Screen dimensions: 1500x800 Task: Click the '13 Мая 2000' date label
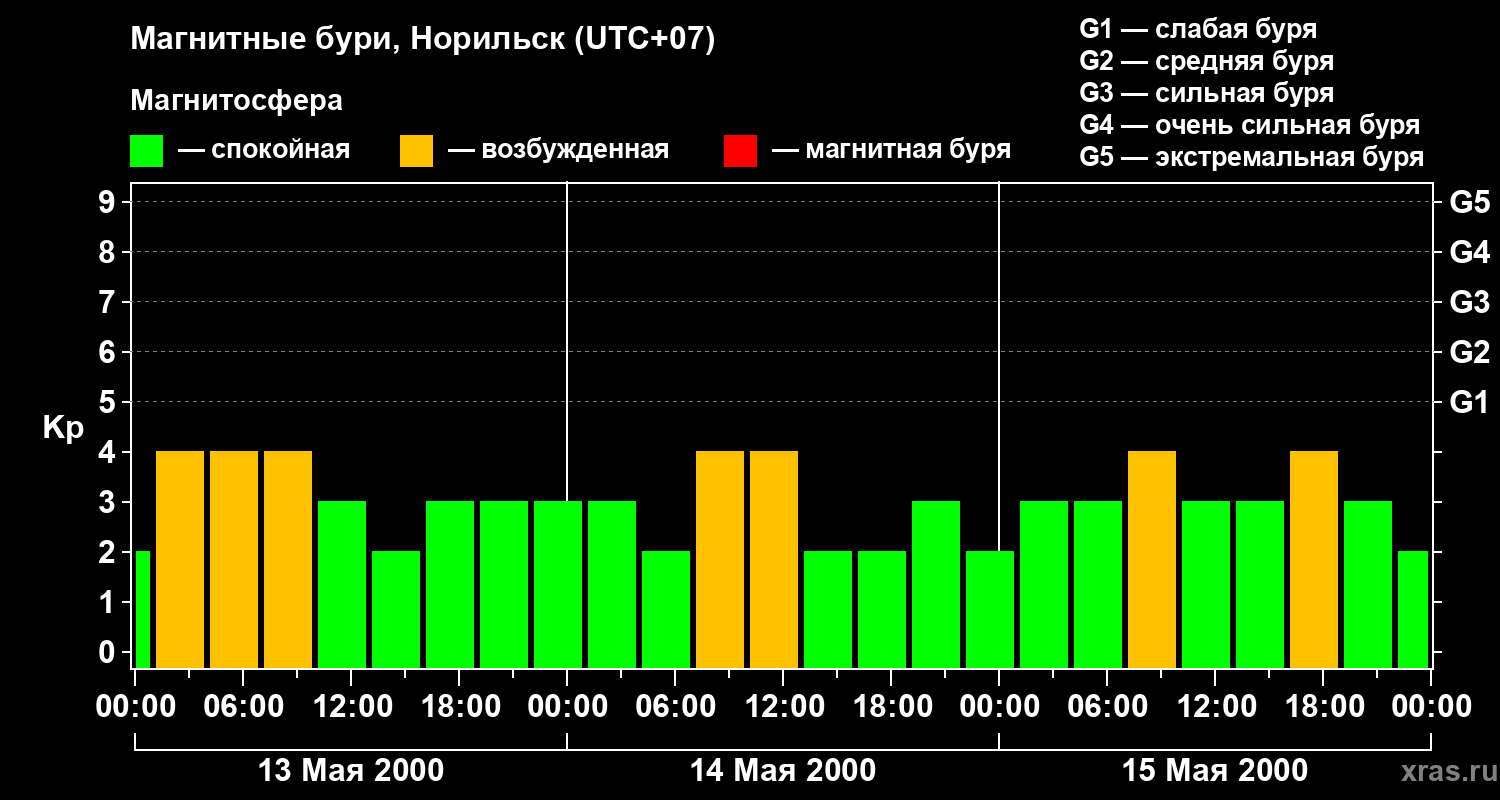point(351,770)
